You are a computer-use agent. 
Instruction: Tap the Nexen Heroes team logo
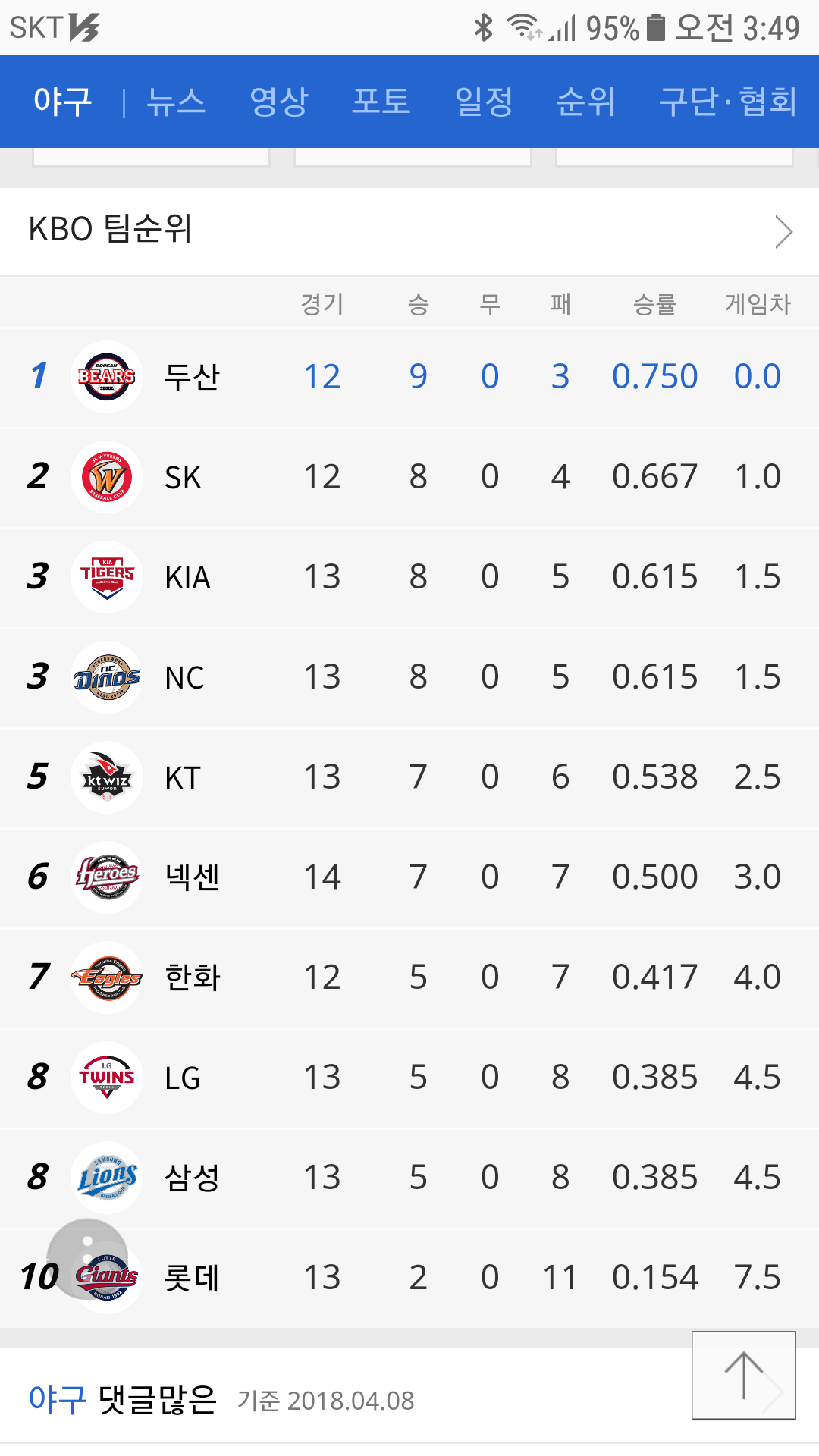tap(107, 877)
